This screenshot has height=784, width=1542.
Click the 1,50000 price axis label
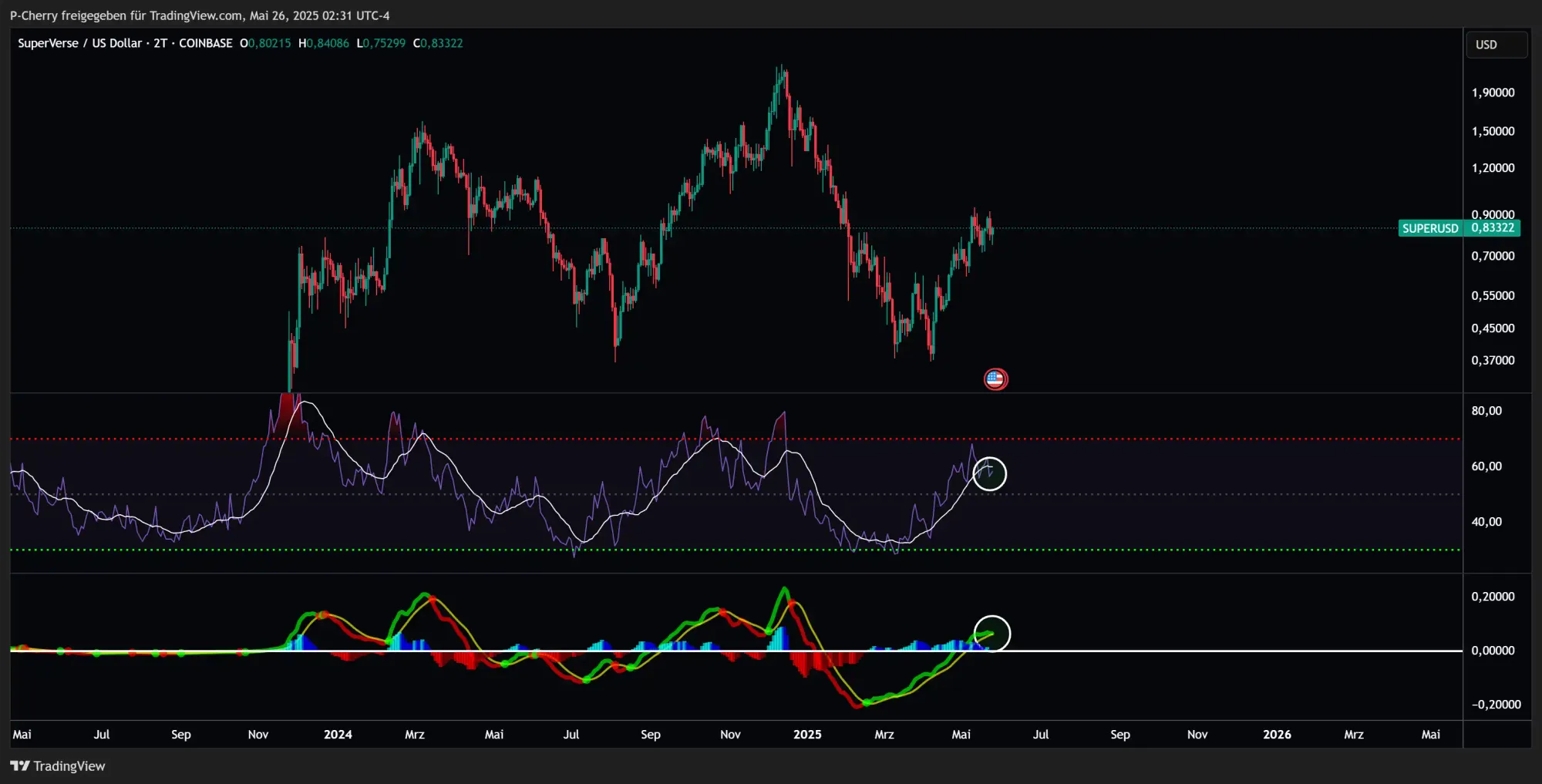1493,131
